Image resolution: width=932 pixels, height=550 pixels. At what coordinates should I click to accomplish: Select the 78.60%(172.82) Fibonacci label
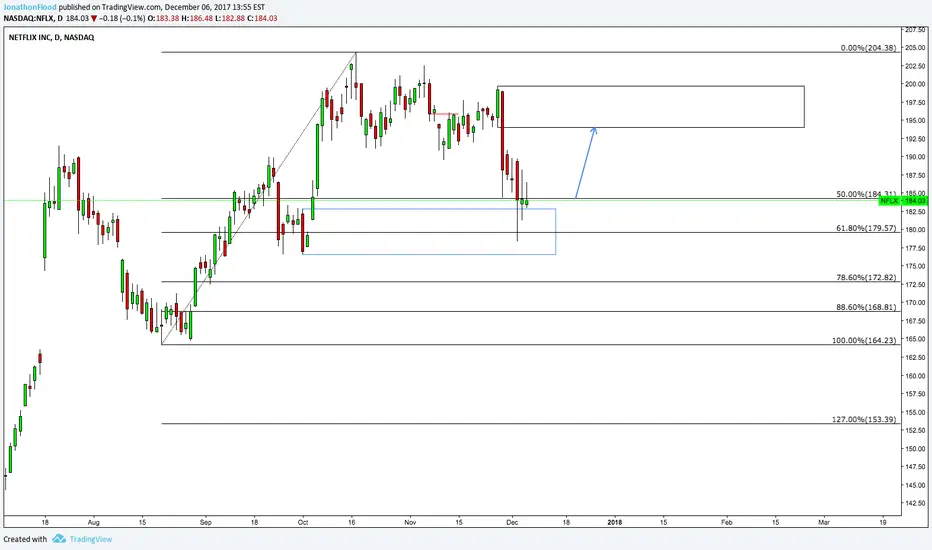(866, 277)
